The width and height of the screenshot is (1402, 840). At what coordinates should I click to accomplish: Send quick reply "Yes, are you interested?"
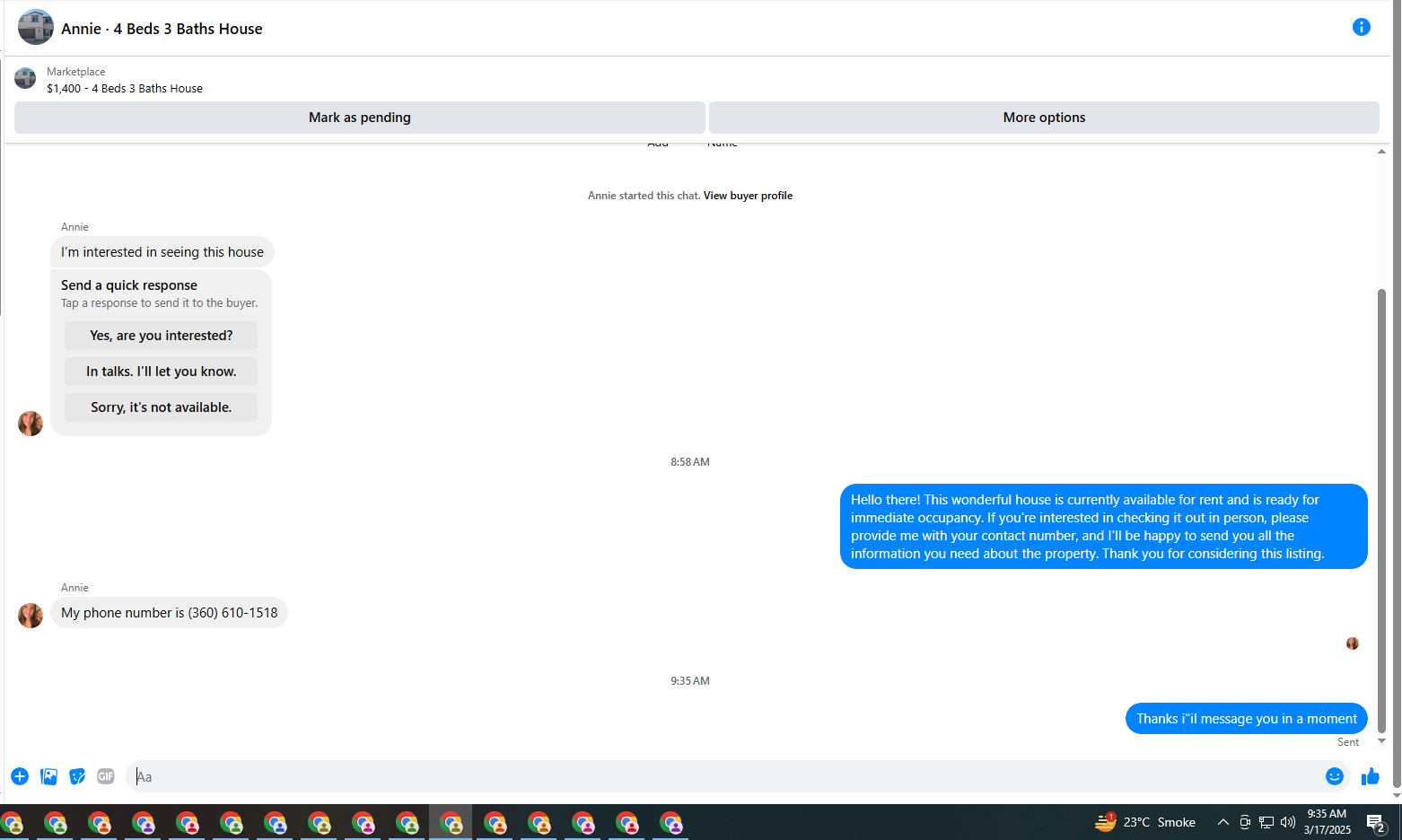162,336
